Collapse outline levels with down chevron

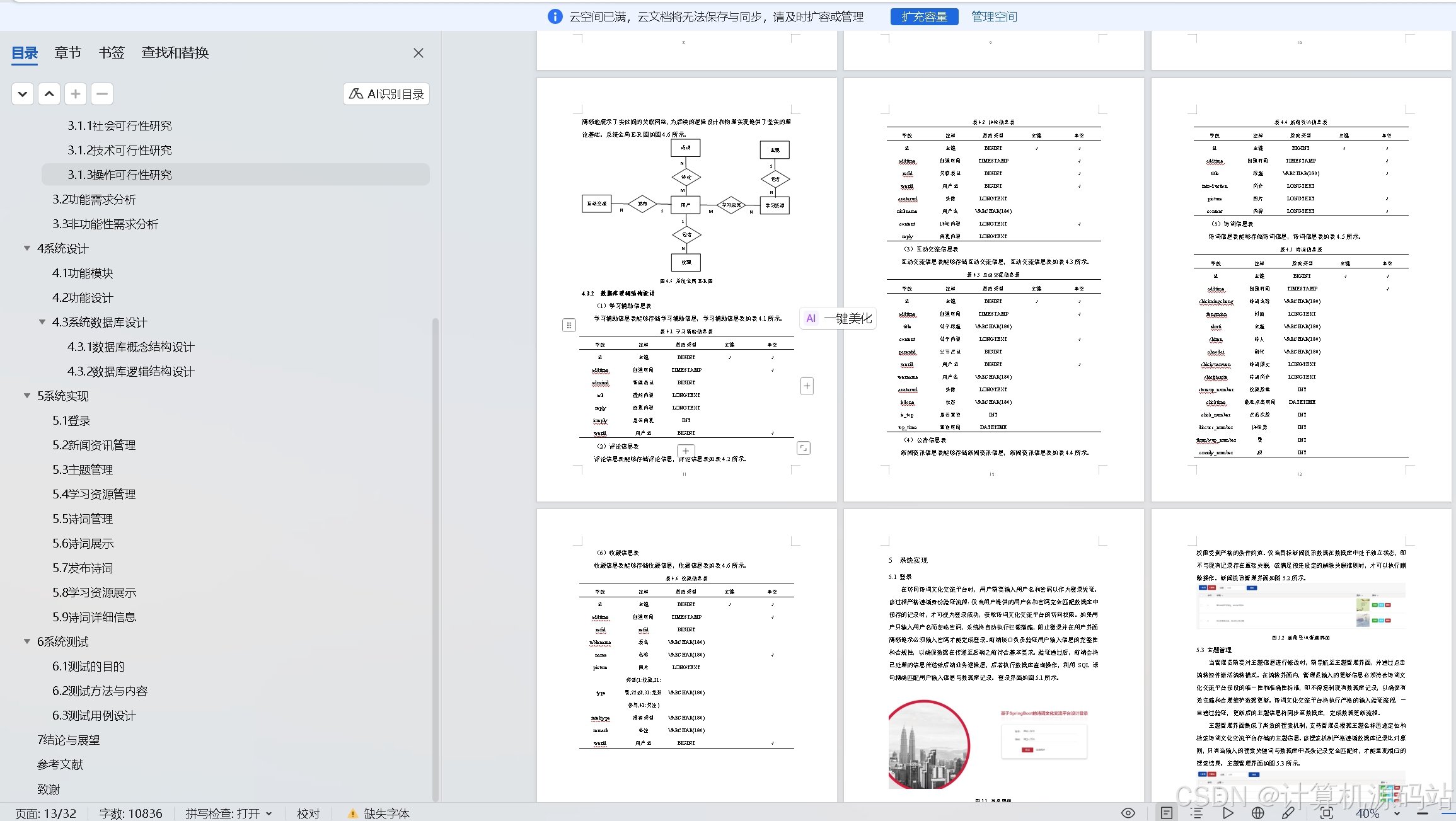(23, 94)
